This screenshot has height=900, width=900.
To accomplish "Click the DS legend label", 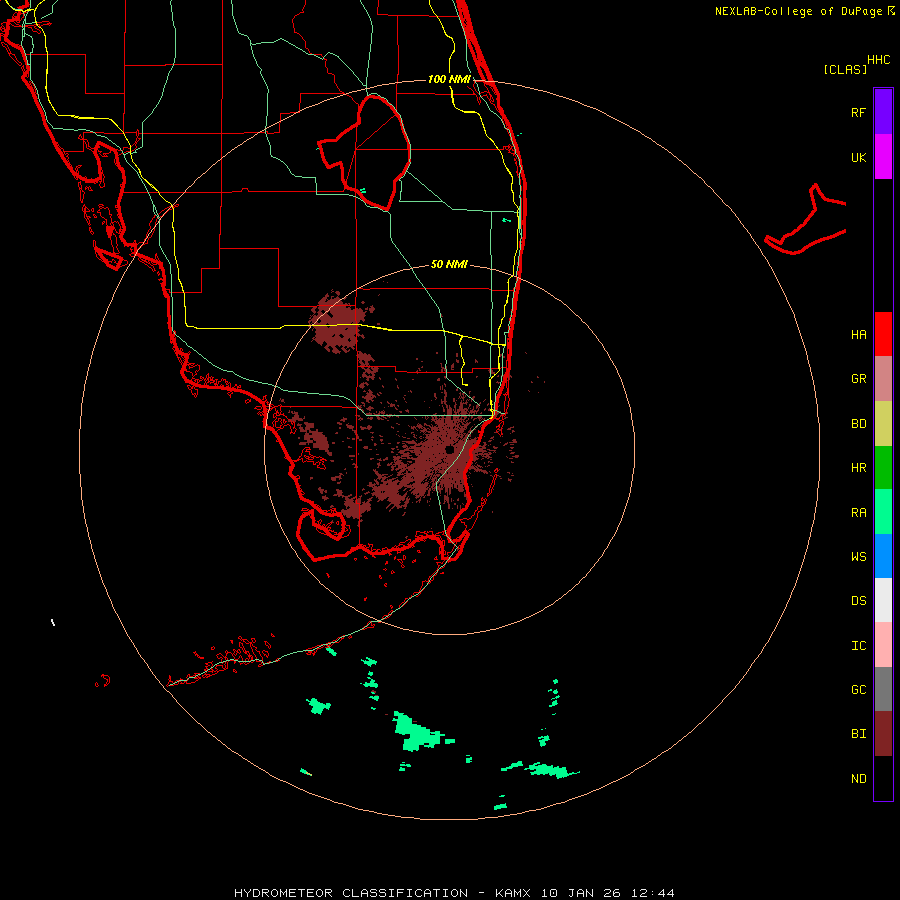I will click(x=858, y=601).
